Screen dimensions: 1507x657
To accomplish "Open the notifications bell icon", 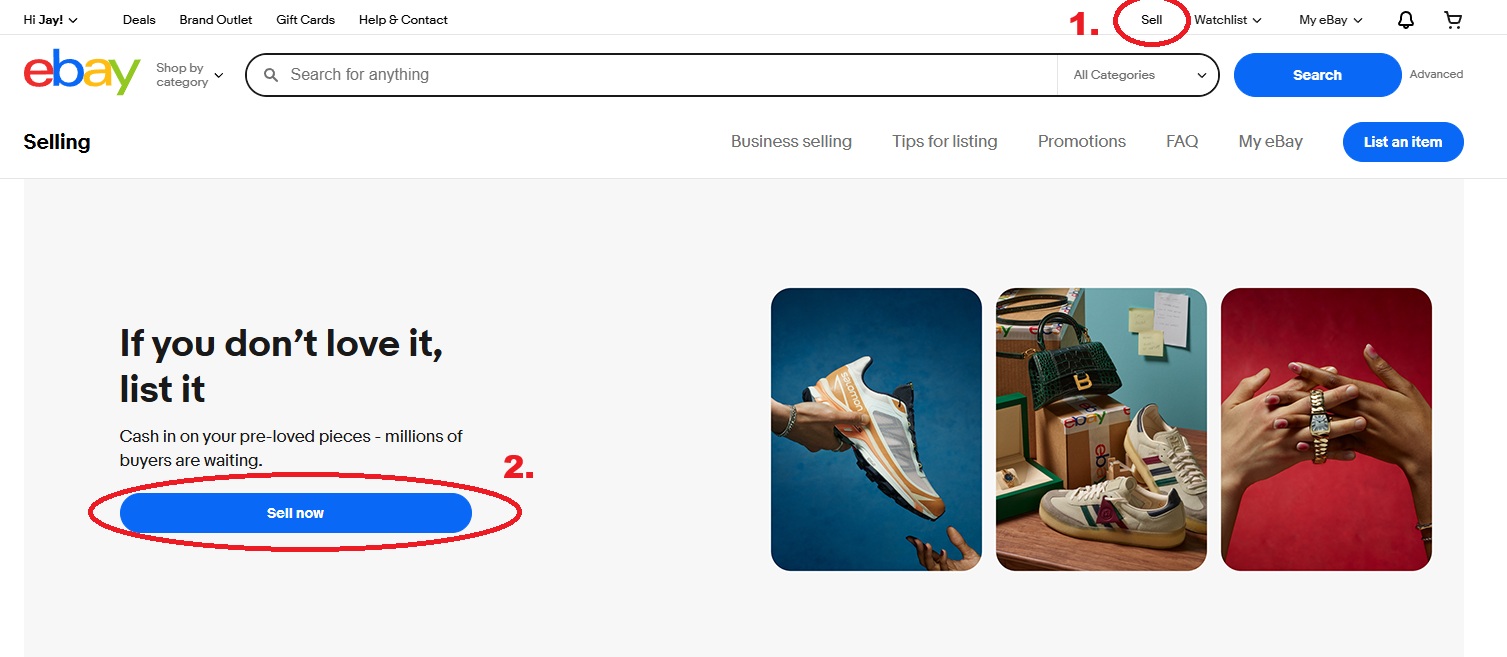I will 1406,20.
